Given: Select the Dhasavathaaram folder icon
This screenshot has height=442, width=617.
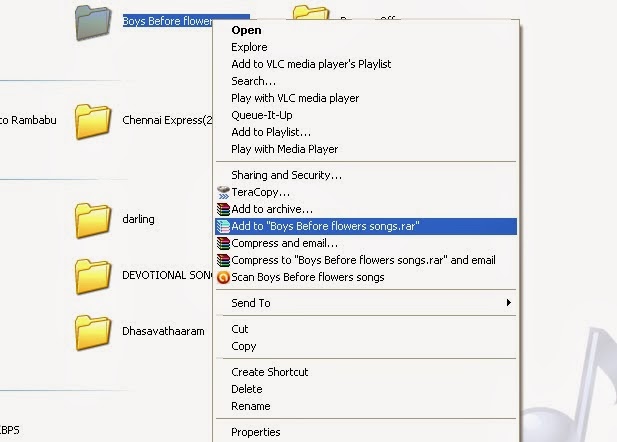Looking at the screenshot, I should (x=92, y=332).
